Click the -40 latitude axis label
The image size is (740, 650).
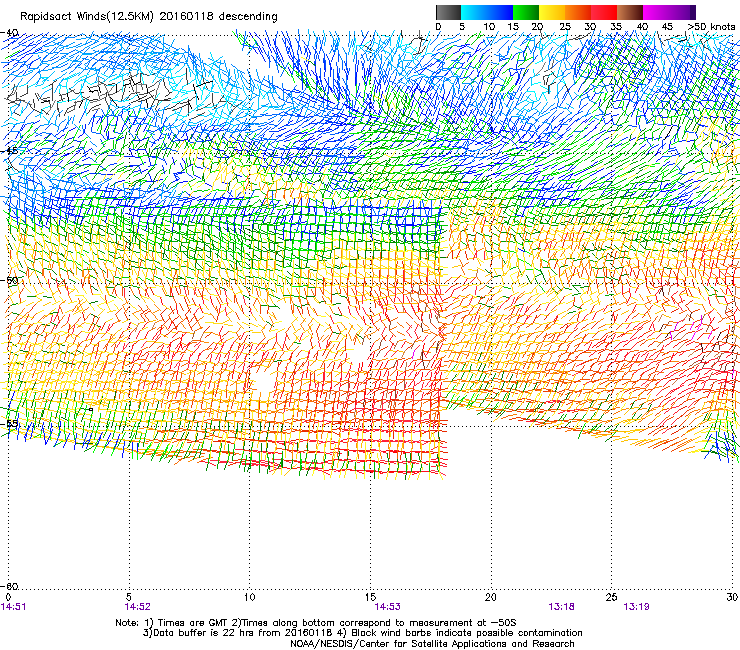(x=9, y=33)
